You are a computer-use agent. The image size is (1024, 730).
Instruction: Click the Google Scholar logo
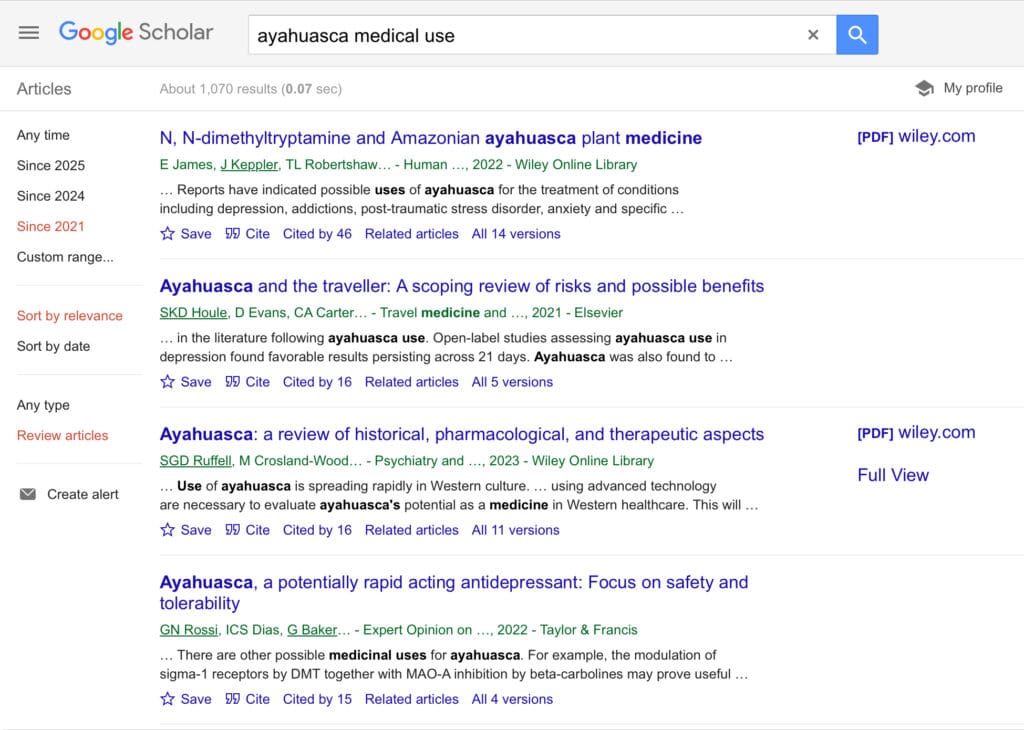(x=136, y=32)
